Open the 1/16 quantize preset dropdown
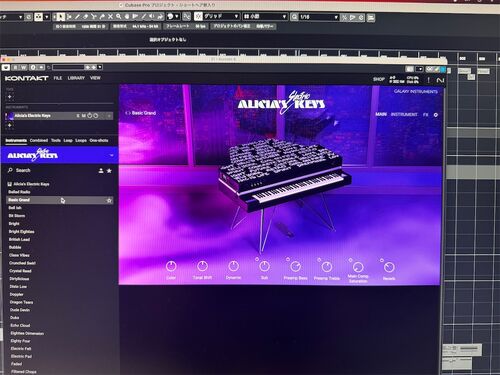The width and height of the screenshot is (500, 375). coord(319,17)
